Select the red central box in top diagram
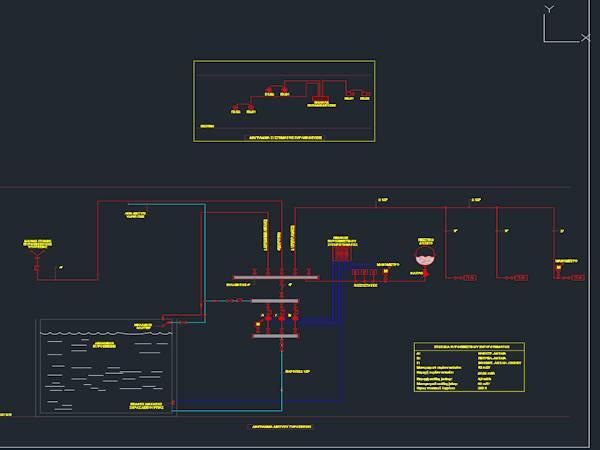 [321, 99]
